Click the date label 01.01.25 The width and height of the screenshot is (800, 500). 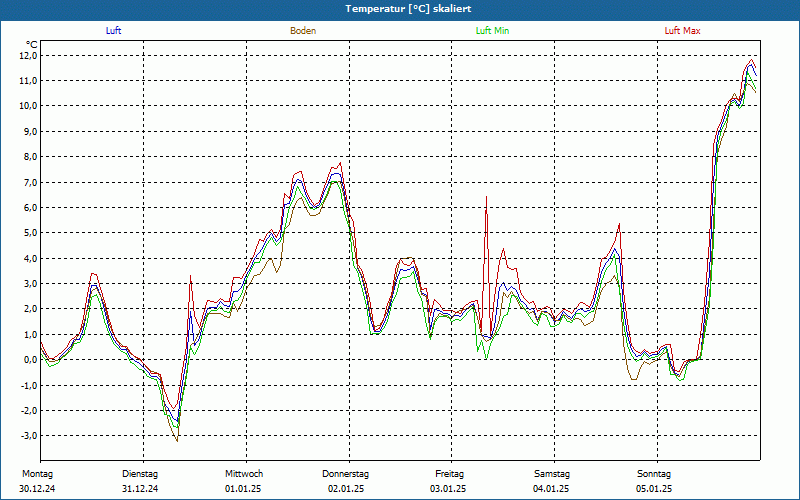(x=244, y=488)
